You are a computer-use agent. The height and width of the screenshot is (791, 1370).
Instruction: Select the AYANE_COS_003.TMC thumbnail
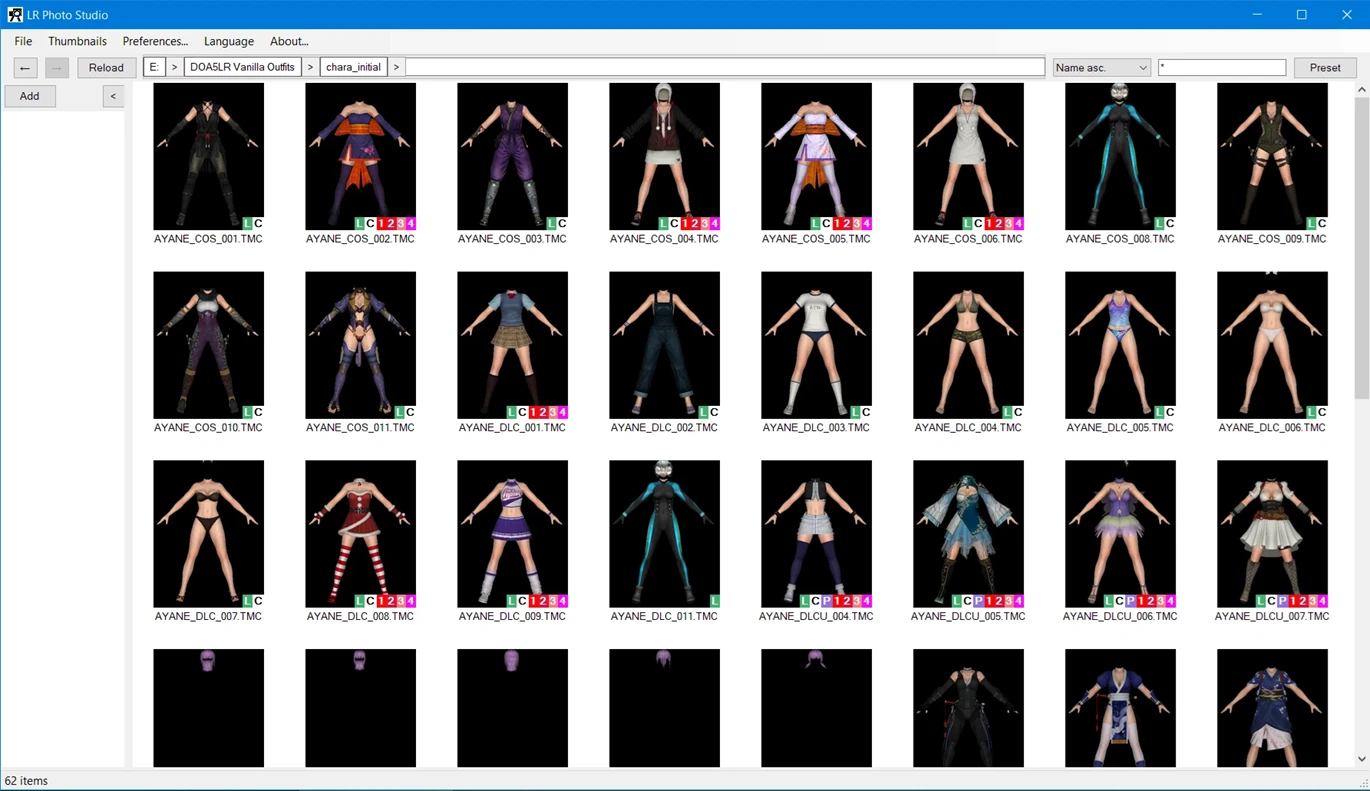512,157
